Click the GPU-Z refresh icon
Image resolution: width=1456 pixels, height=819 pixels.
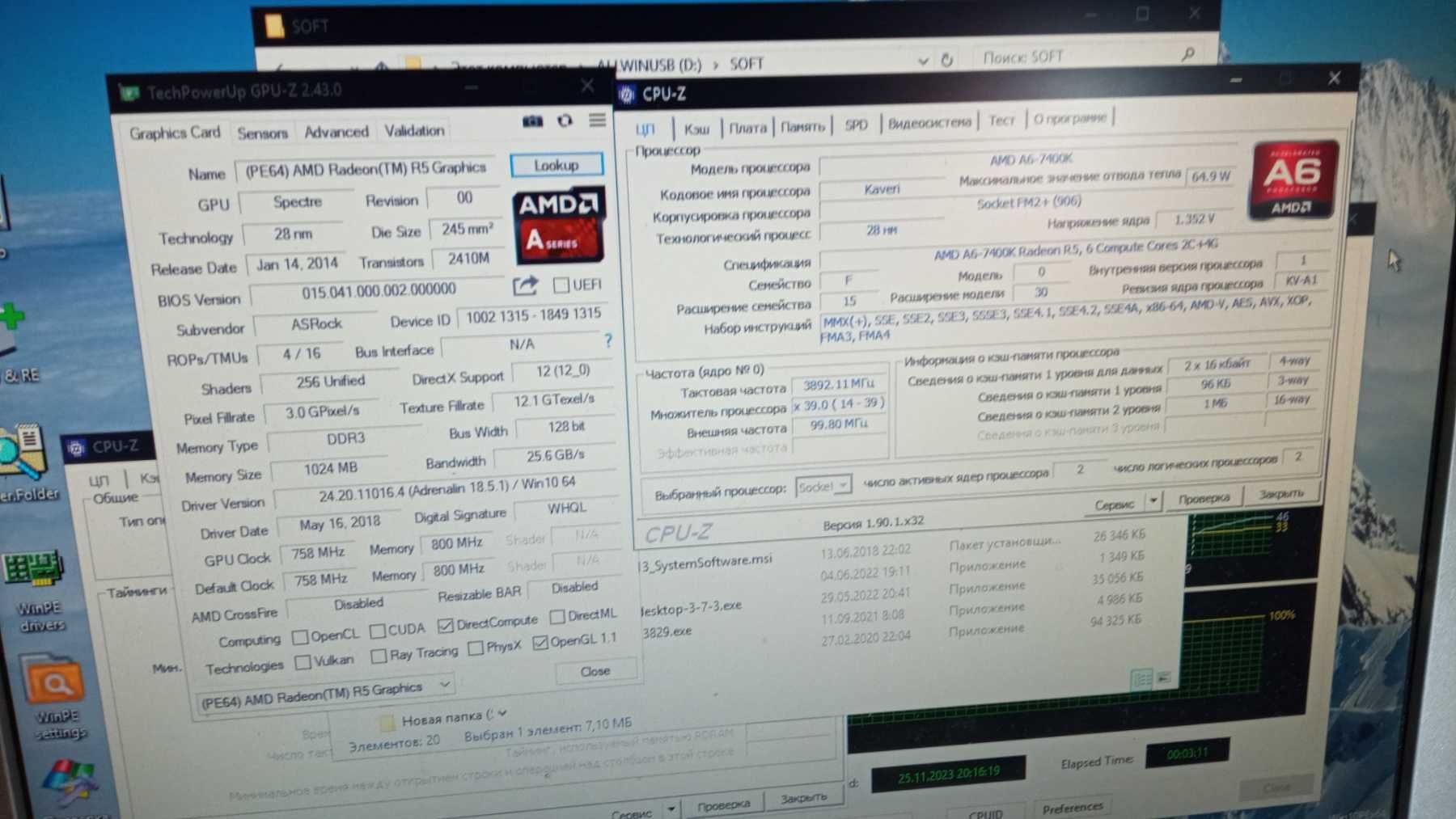click(565, 120)
